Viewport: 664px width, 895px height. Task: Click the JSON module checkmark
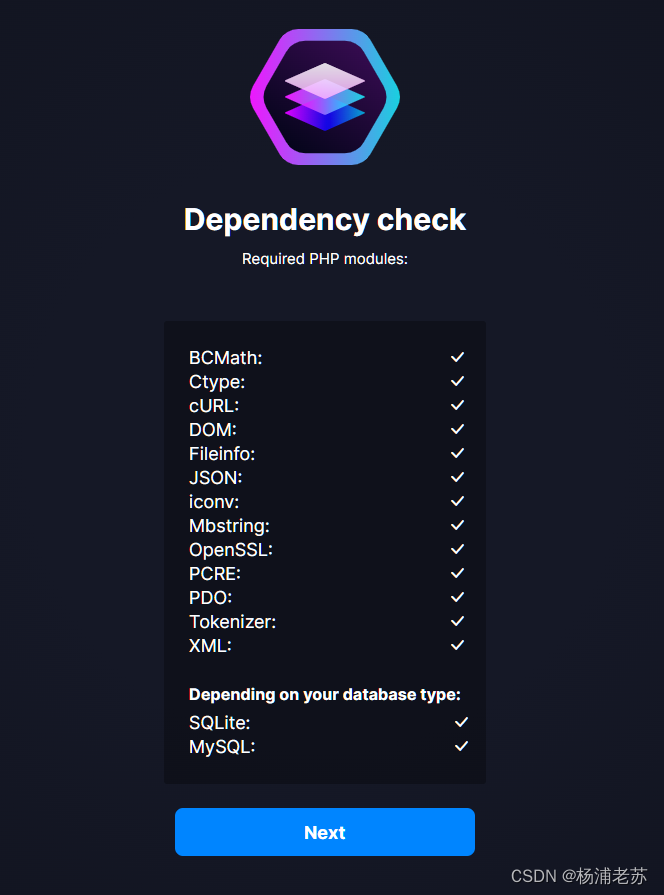pyautogui.click(x=456, y=477)
